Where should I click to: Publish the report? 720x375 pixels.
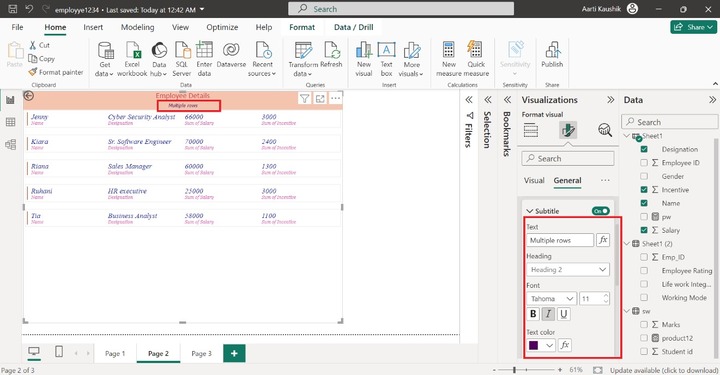tap(552, 55)
